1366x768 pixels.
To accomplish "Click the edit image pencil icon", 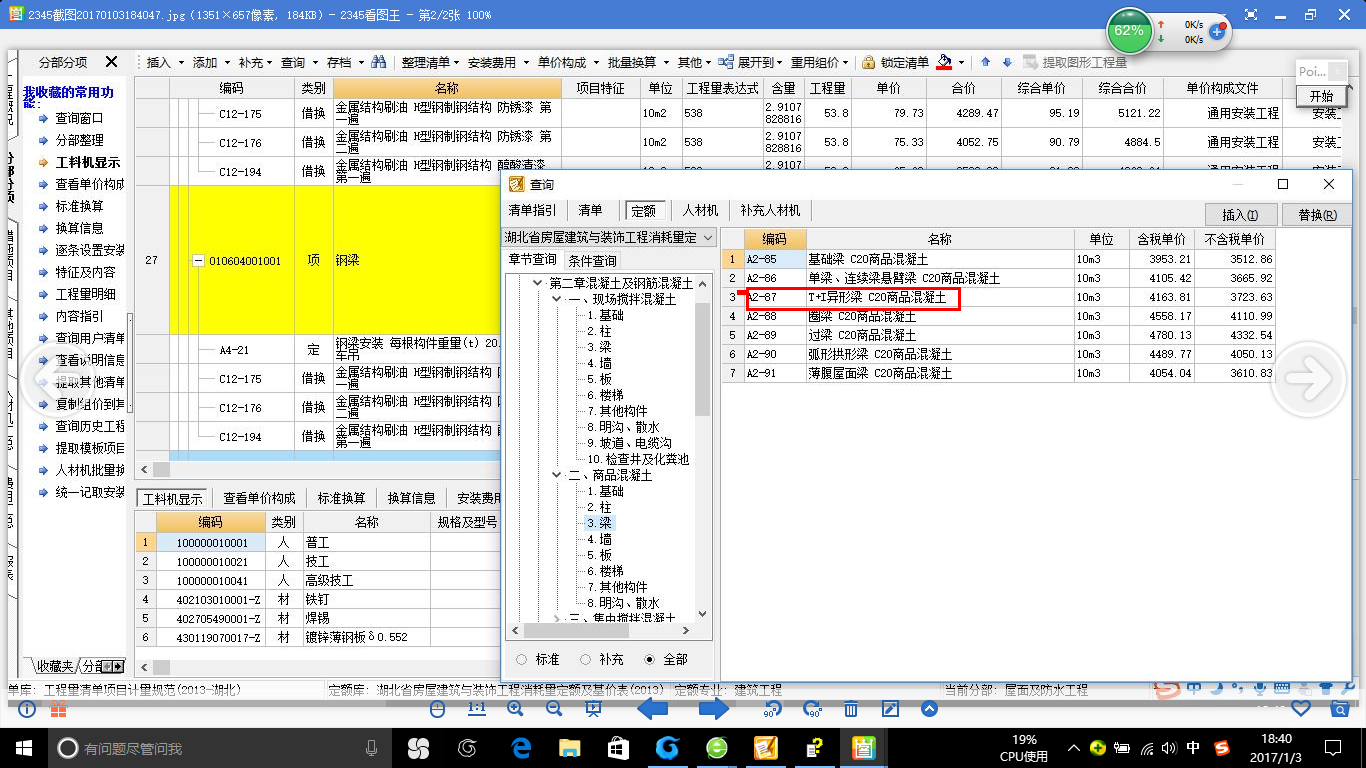I will pos(890,709).
